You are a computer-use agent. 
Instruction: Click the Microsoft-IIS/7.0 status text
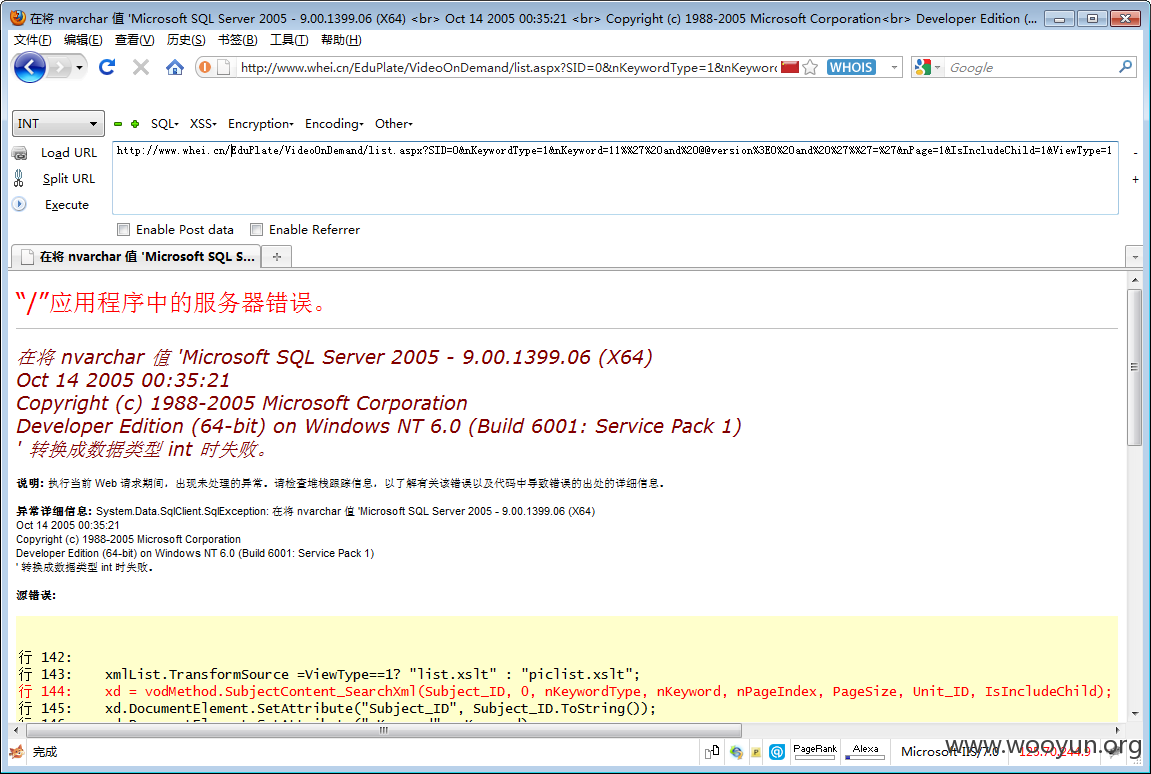950,751
